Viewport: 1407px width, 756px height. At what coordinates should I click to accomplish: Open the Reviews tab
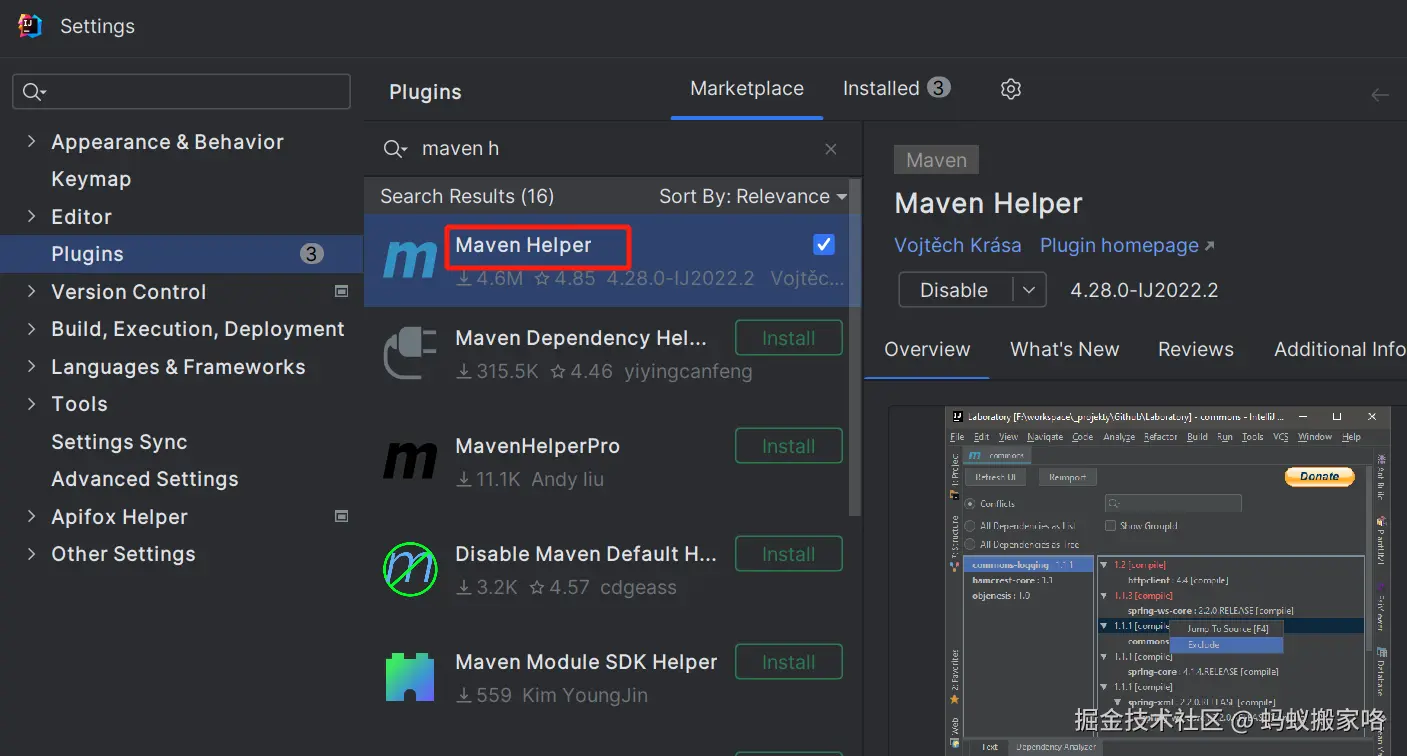coord(1195,349)
